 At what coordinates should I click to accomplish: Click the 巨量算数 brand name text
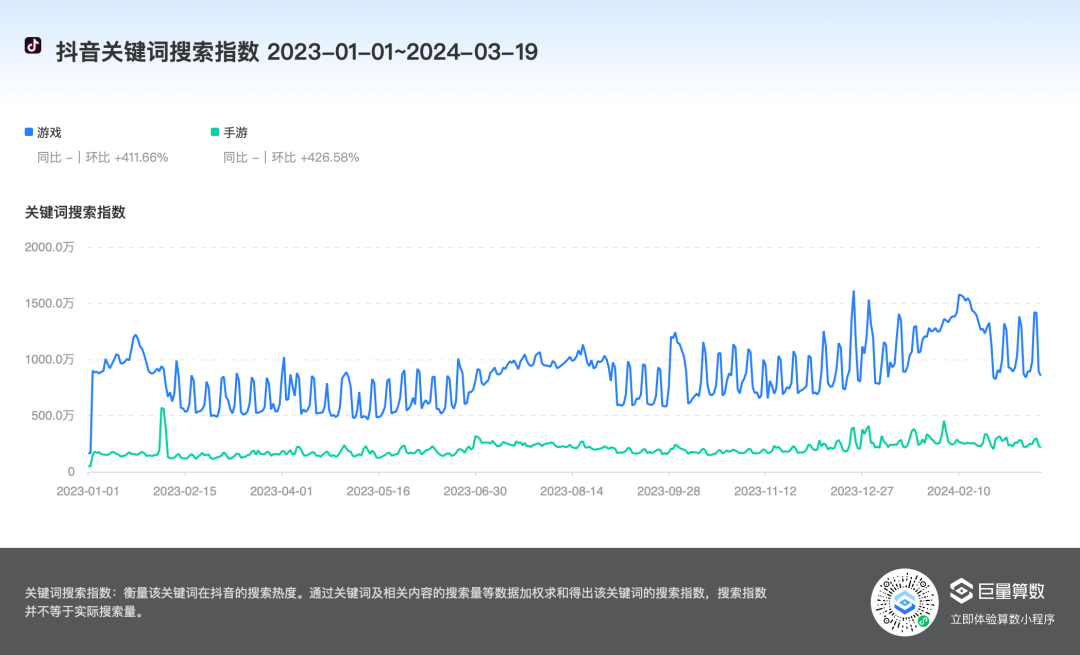click(x=1011, y=590)
